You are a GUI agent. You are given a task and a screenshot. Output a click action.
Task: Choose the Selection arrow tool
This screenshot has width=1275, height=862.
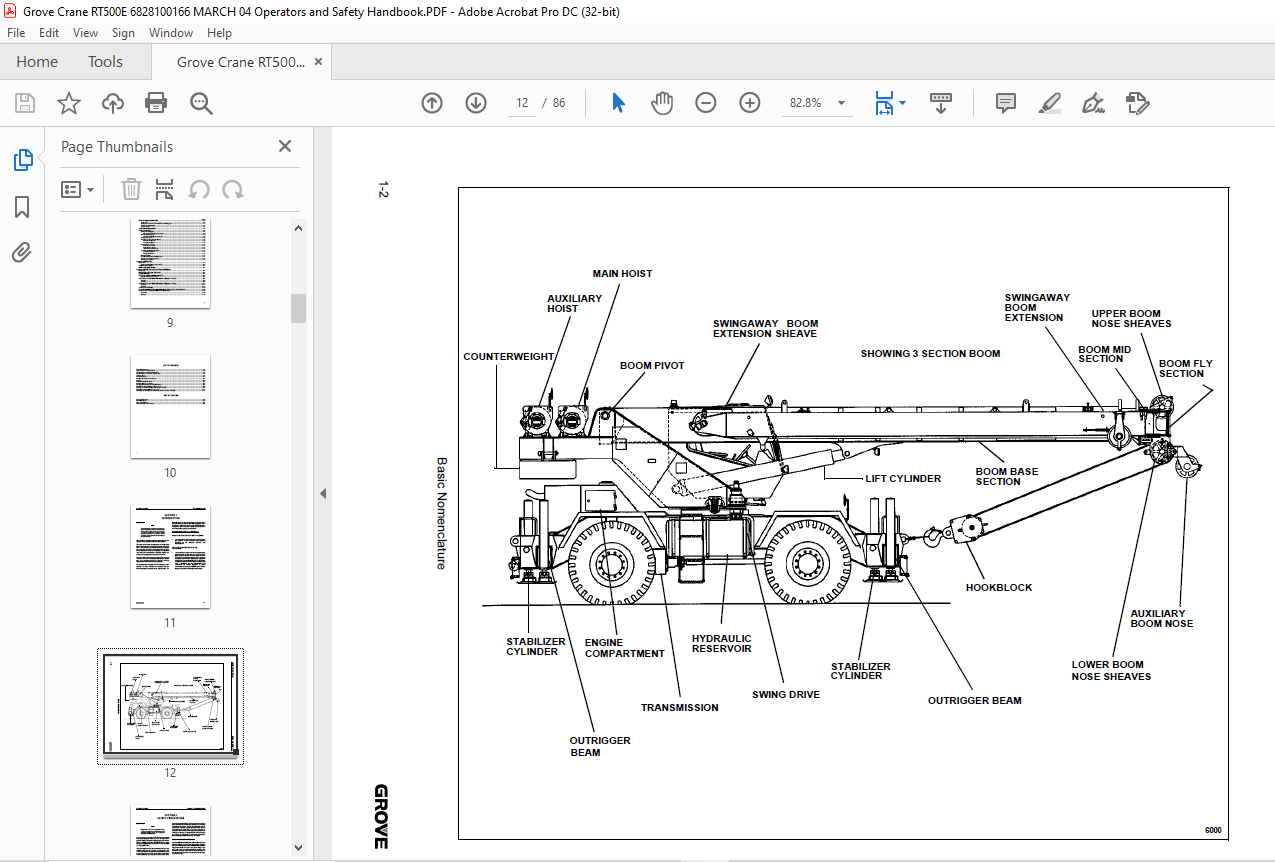[x=618, y=103]
